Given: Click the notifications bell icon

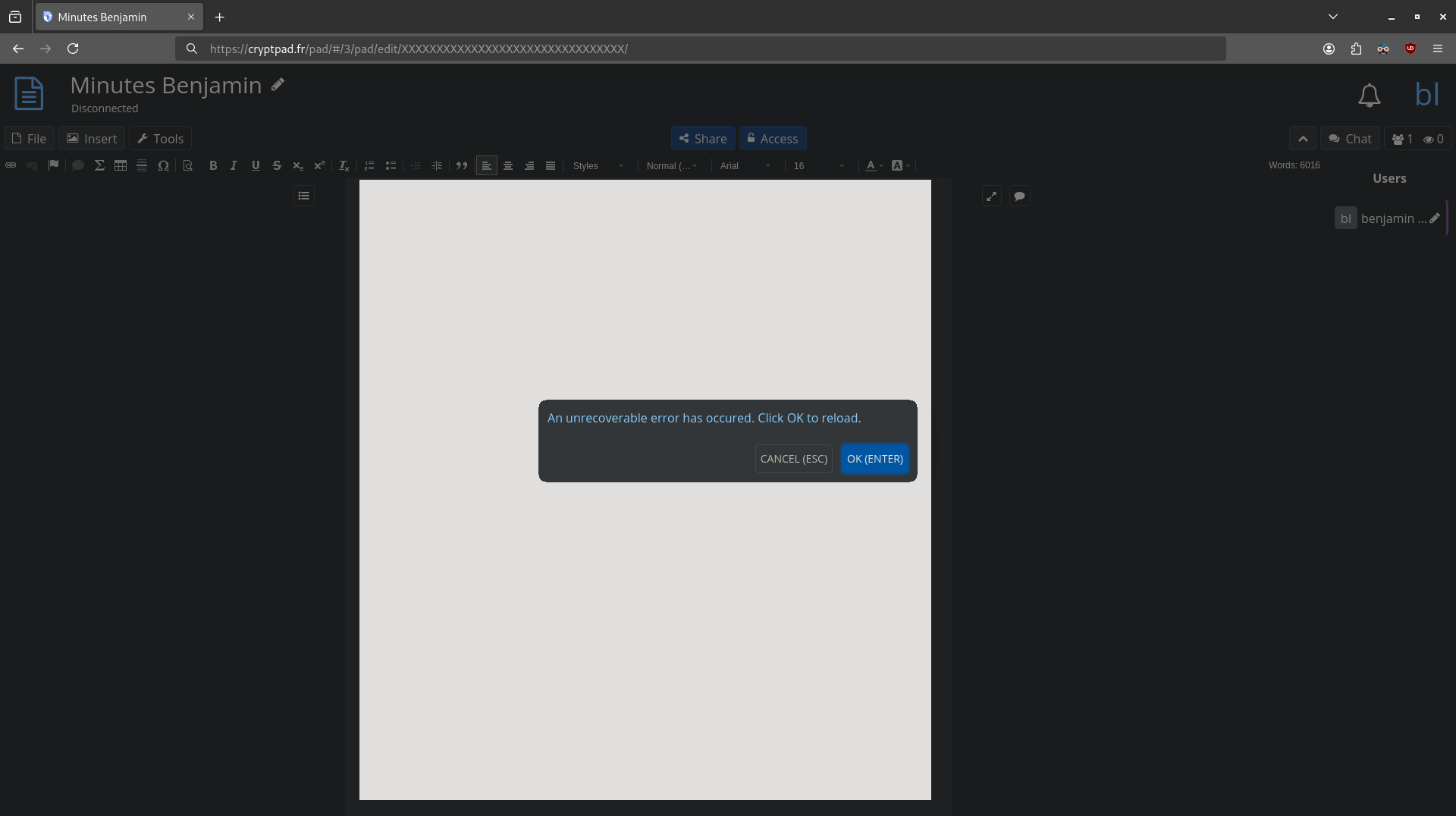Looking at the screenshot, I should pos(1369,96).
